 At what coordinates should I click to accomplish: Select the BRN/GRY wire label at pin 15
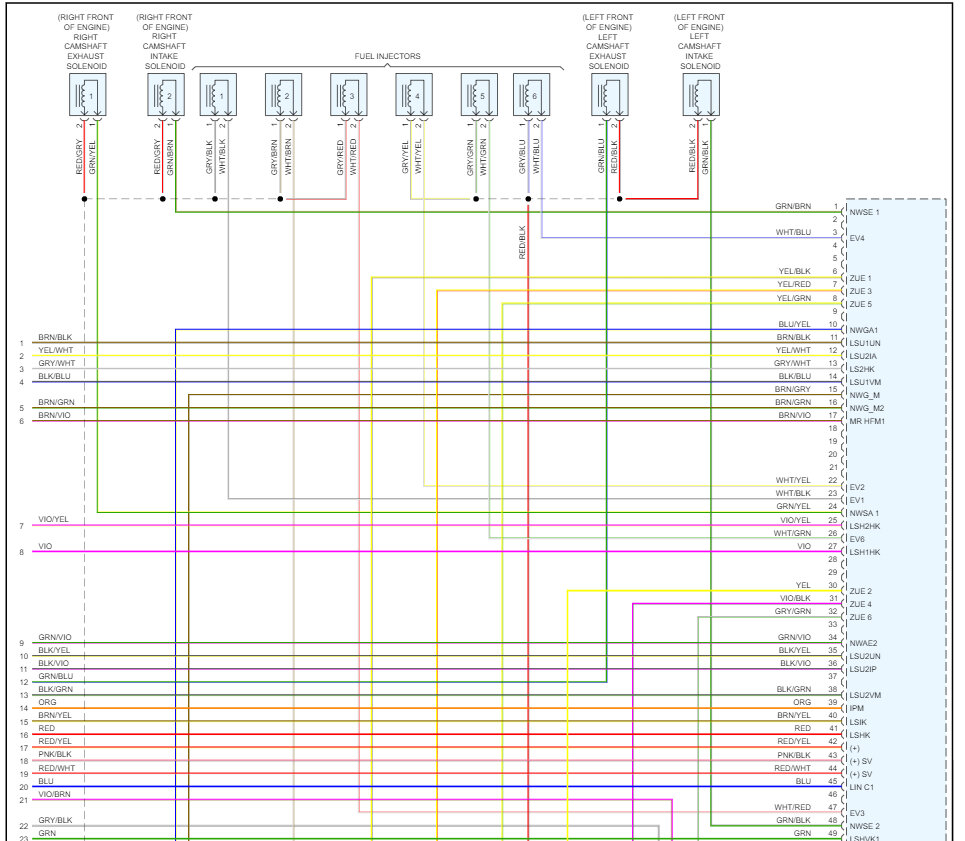[x=793, y=389]
